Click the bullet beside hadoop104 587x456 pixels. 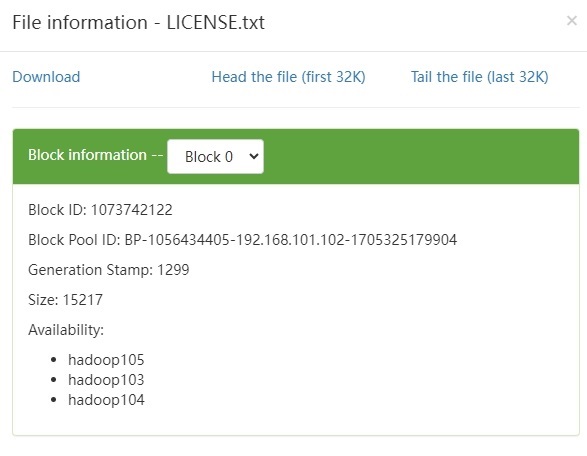click(54, 400)
